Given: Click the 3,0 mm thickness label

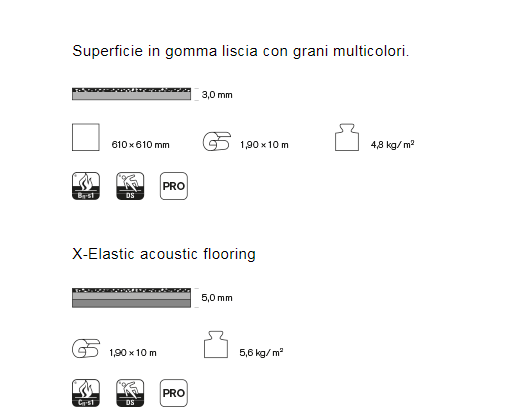Looking at the screenshot, I should tap(217, 95).
